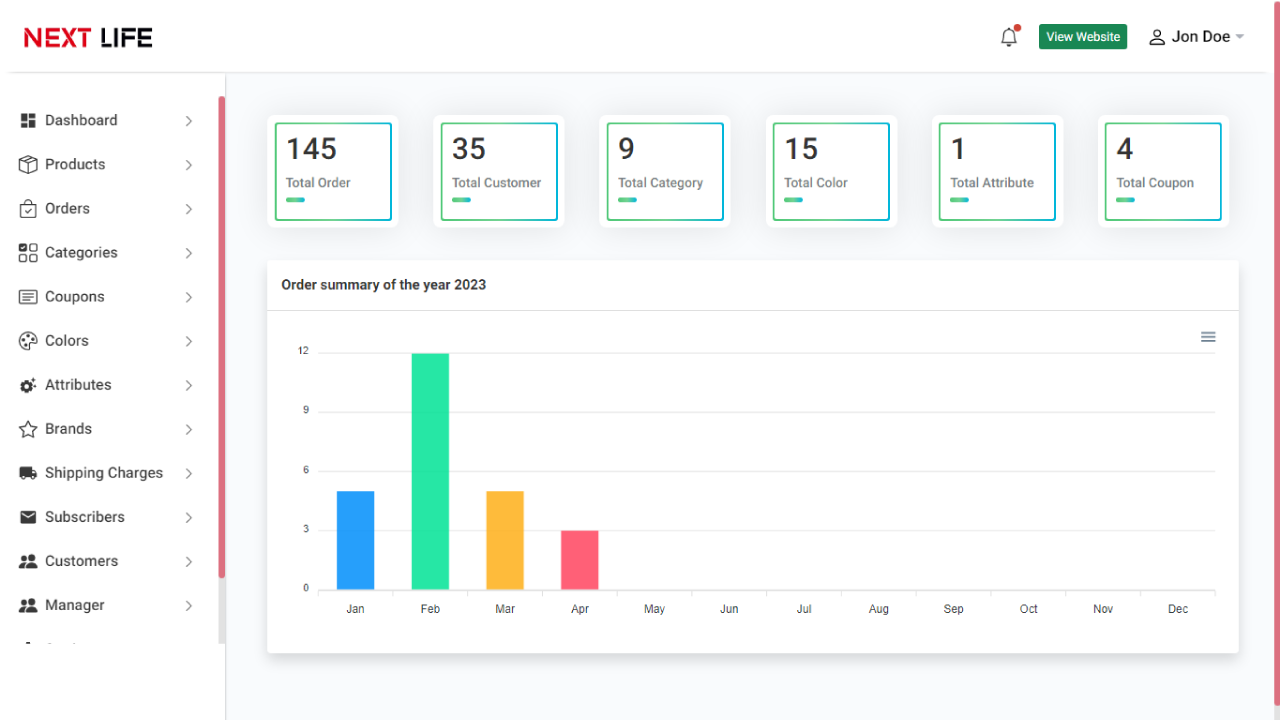Expand the Products menu chevron
This screenshot has height=720, width=1280.
[188, 165]
